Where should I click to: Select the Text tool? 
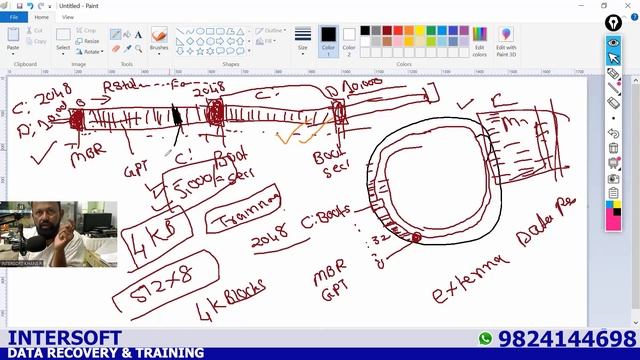[x=138, y=35]
